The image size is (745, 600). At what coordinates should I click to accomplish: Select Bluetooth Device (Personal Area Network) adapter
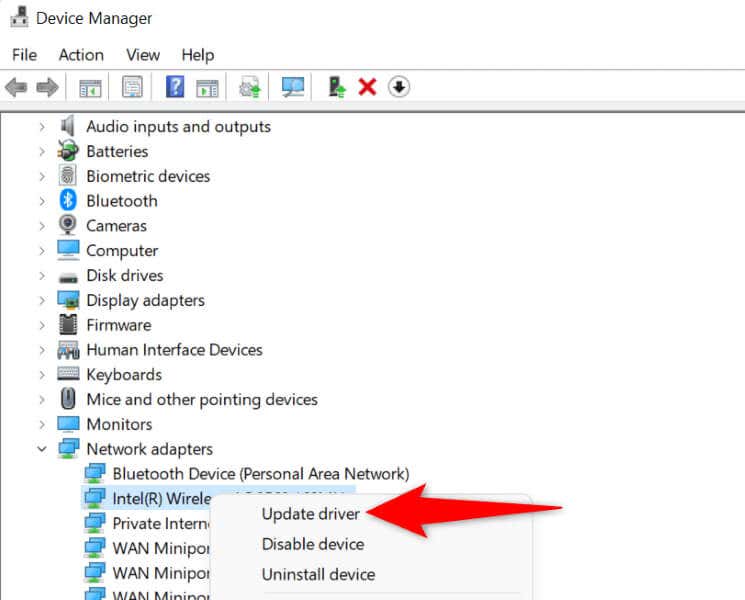pos(260,473)
